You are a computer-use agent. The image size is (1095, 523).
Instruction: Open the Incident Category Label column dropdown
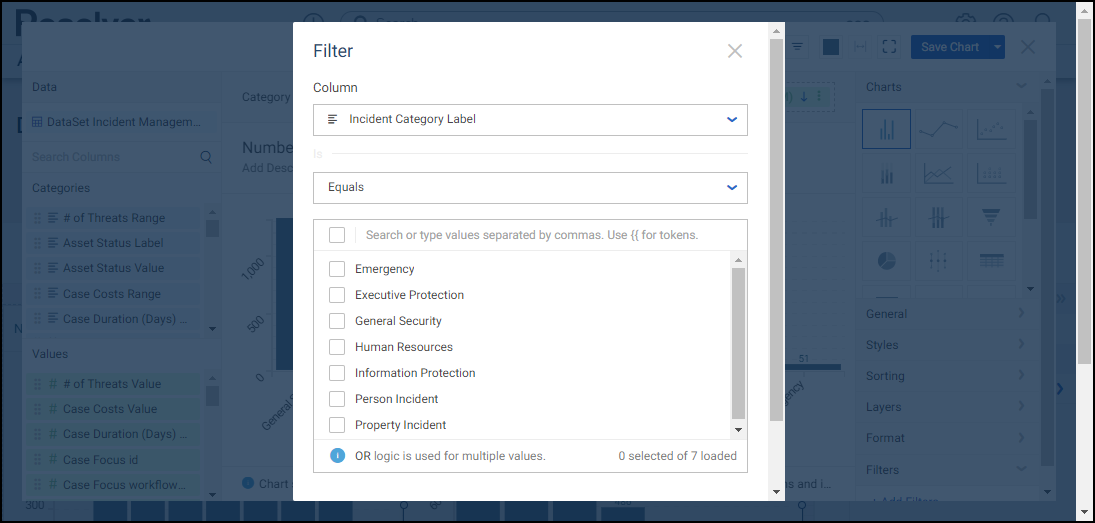point(530,119)
